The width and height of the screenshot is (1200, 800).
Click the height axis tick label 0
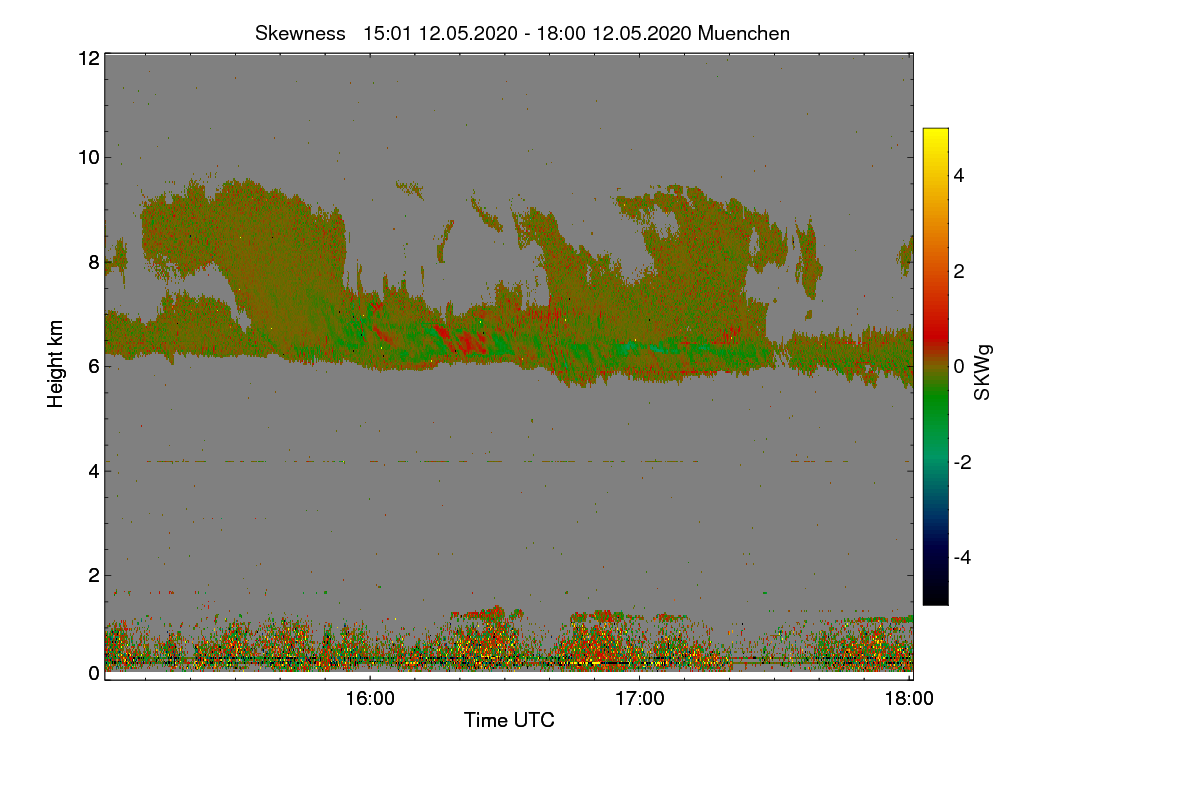92,673
